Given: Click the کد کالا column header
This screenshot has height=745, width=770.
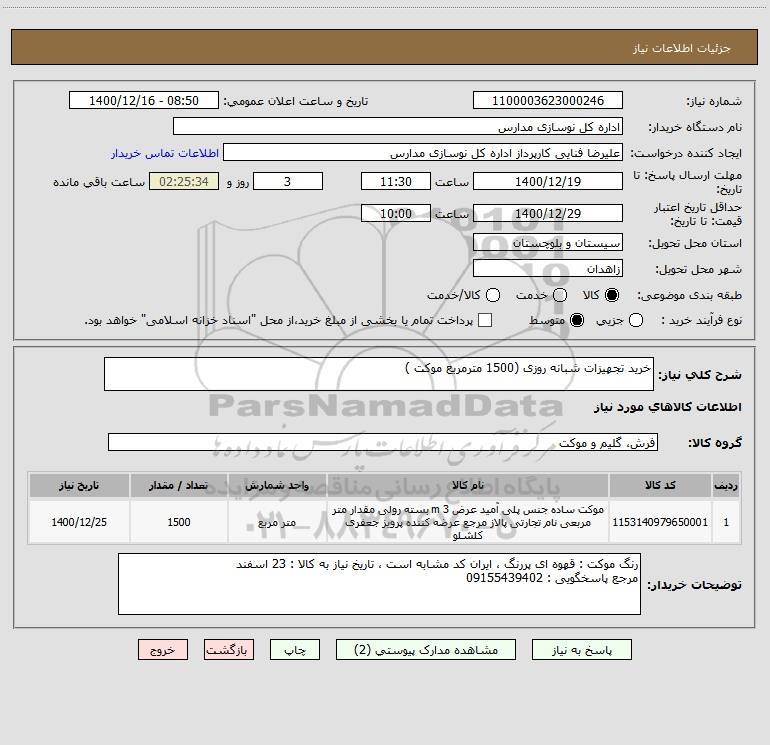Looking at the screenshot, I should coord(660,485).
